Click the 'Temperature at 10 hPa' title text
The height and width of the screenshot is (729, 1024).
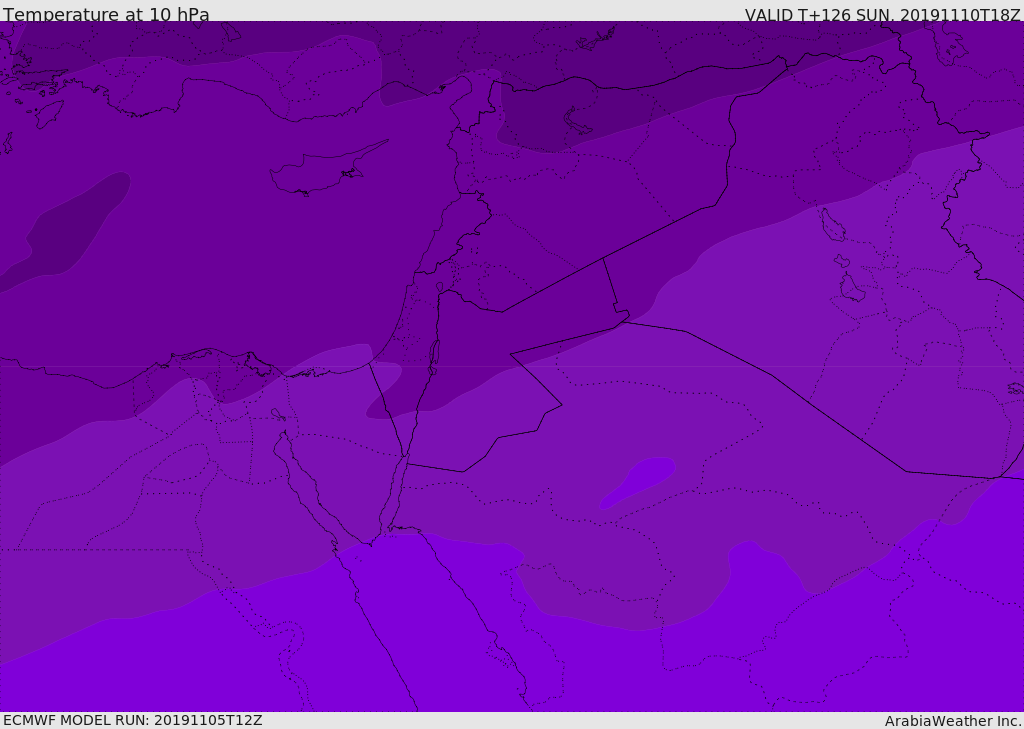(106, 14)
